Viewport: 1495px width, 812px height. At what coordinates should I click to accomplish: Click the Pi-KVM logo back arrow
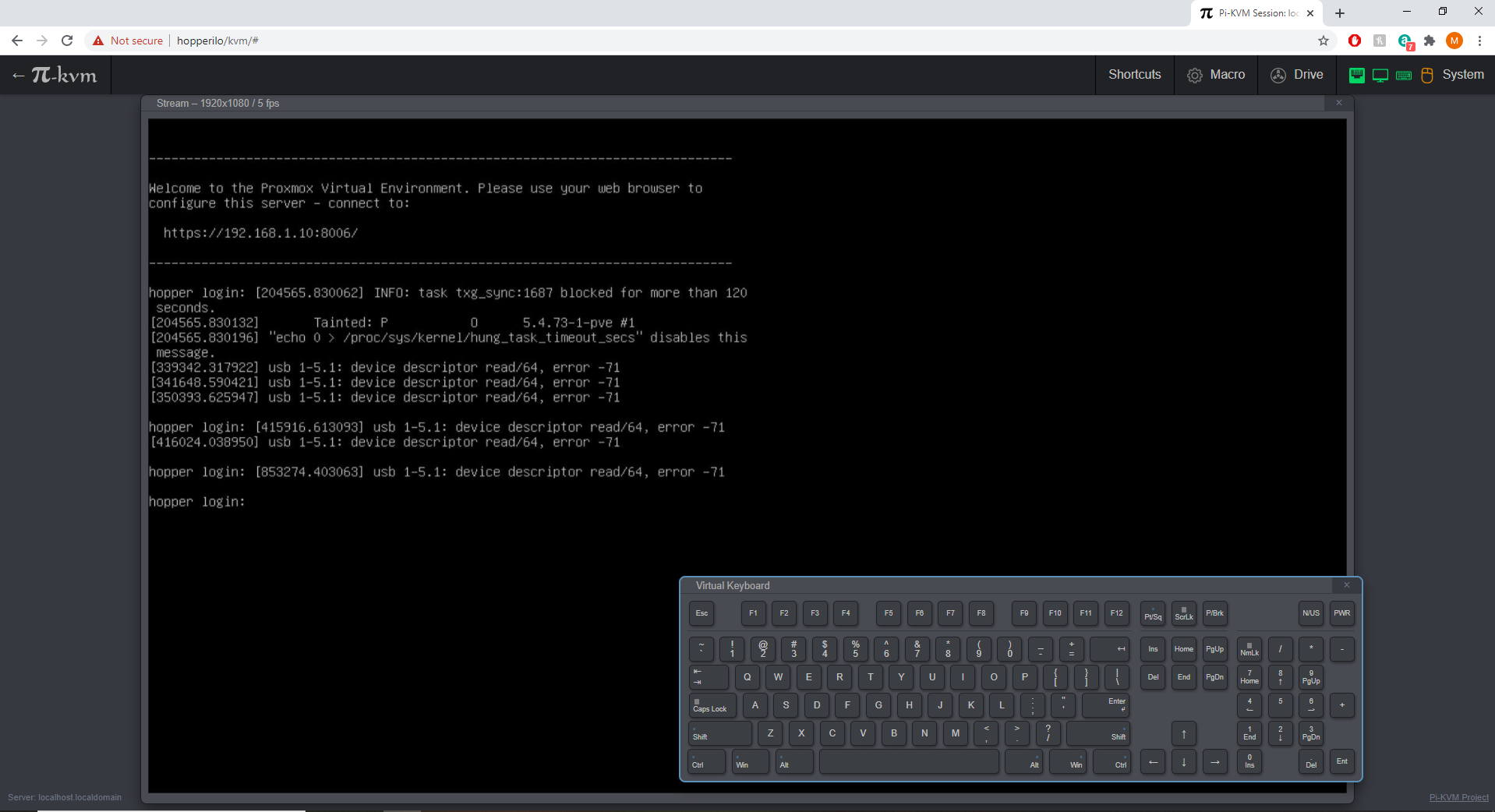(x=55, y=75)
